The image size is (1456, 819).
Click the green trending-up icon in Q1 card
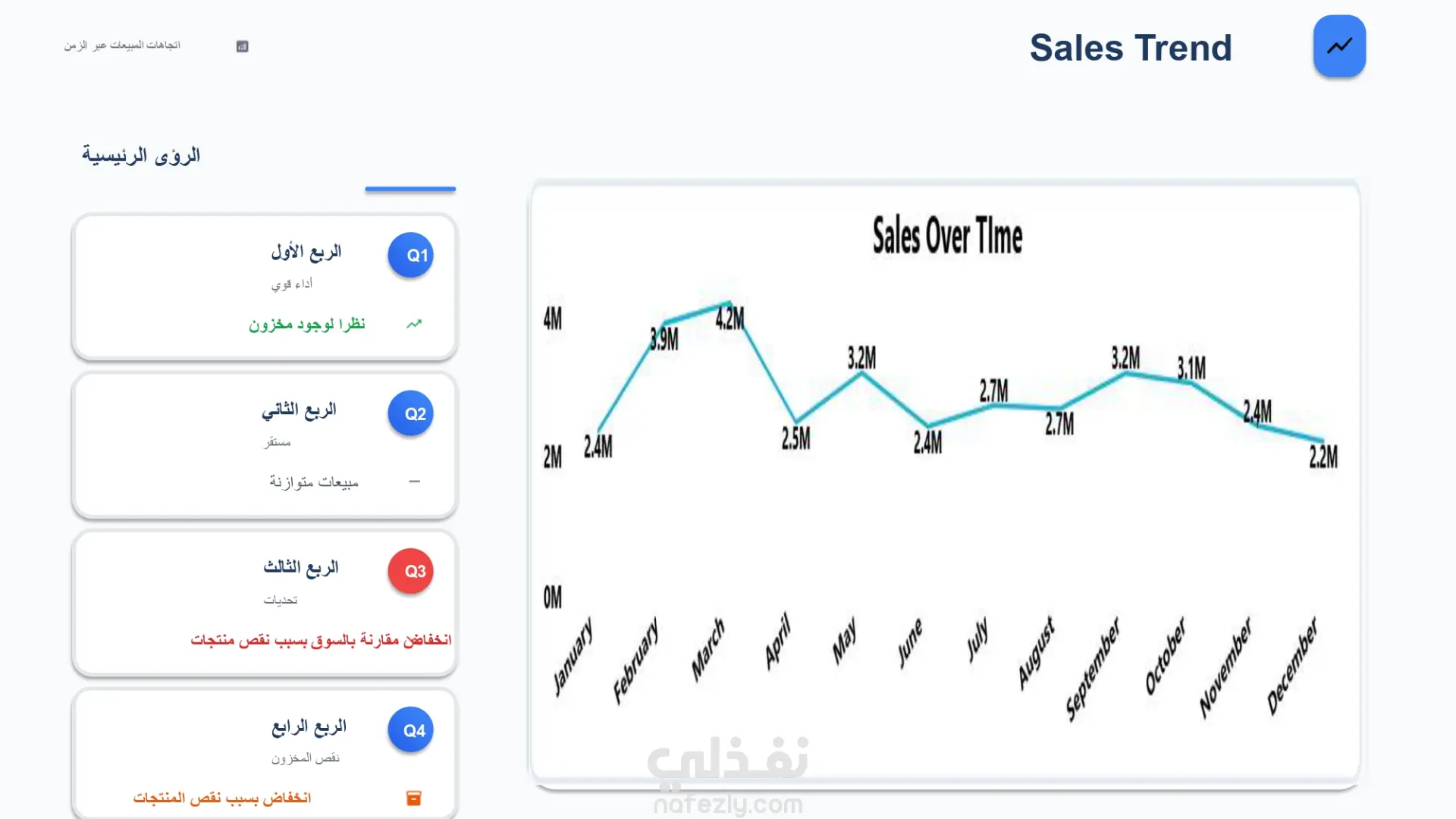414,325
